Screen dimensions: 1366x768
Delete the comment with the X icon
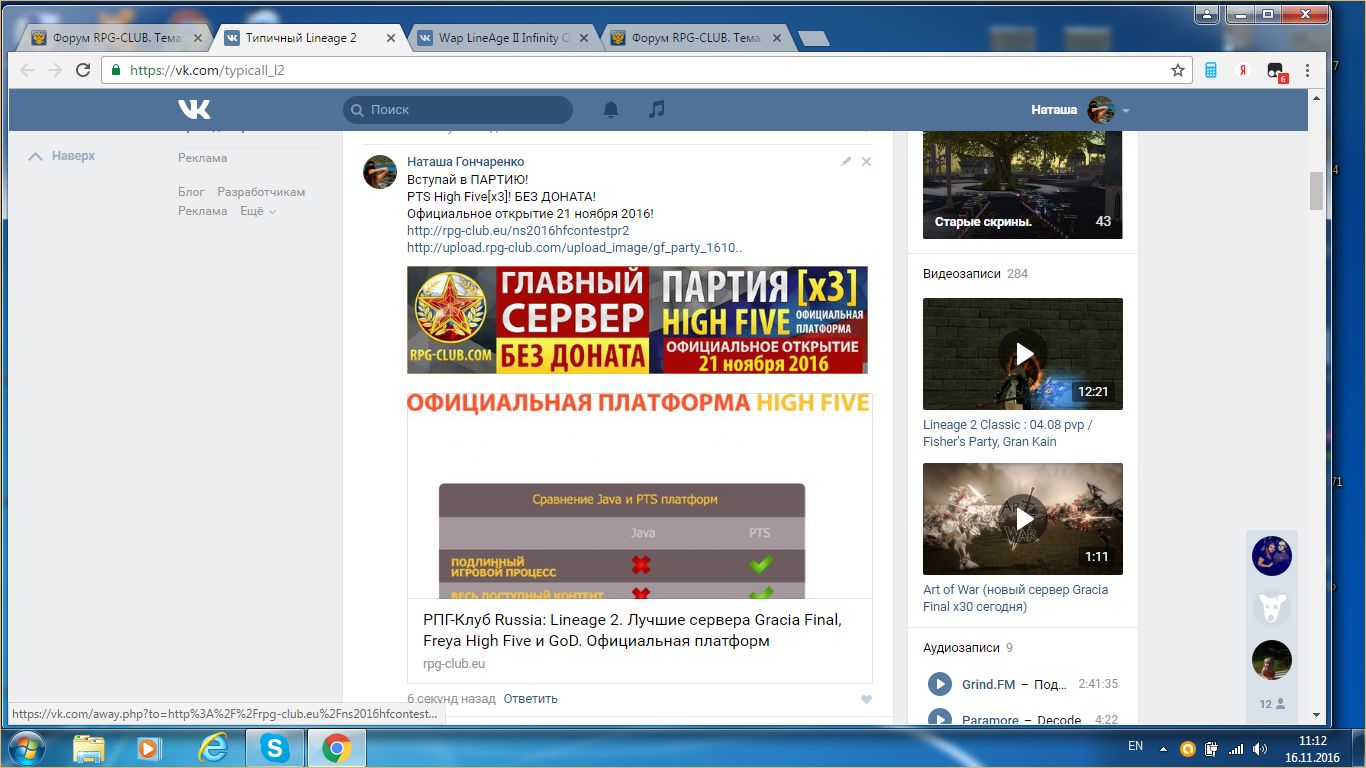pos(867,161)
